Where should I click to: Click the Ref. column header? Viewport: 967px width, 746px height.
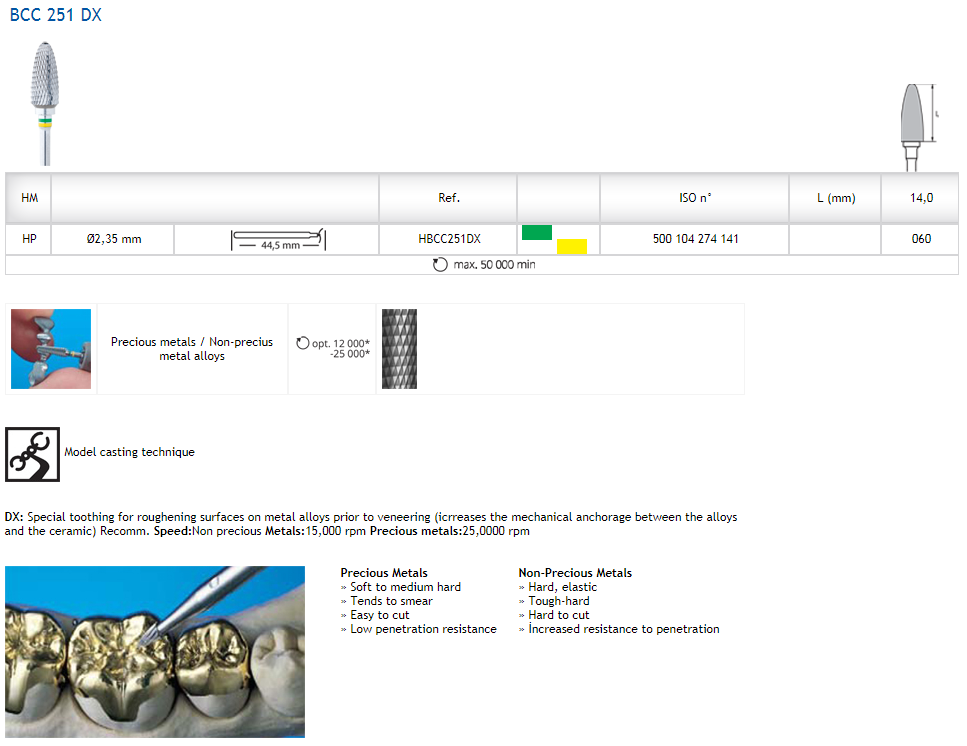point(449,198)
